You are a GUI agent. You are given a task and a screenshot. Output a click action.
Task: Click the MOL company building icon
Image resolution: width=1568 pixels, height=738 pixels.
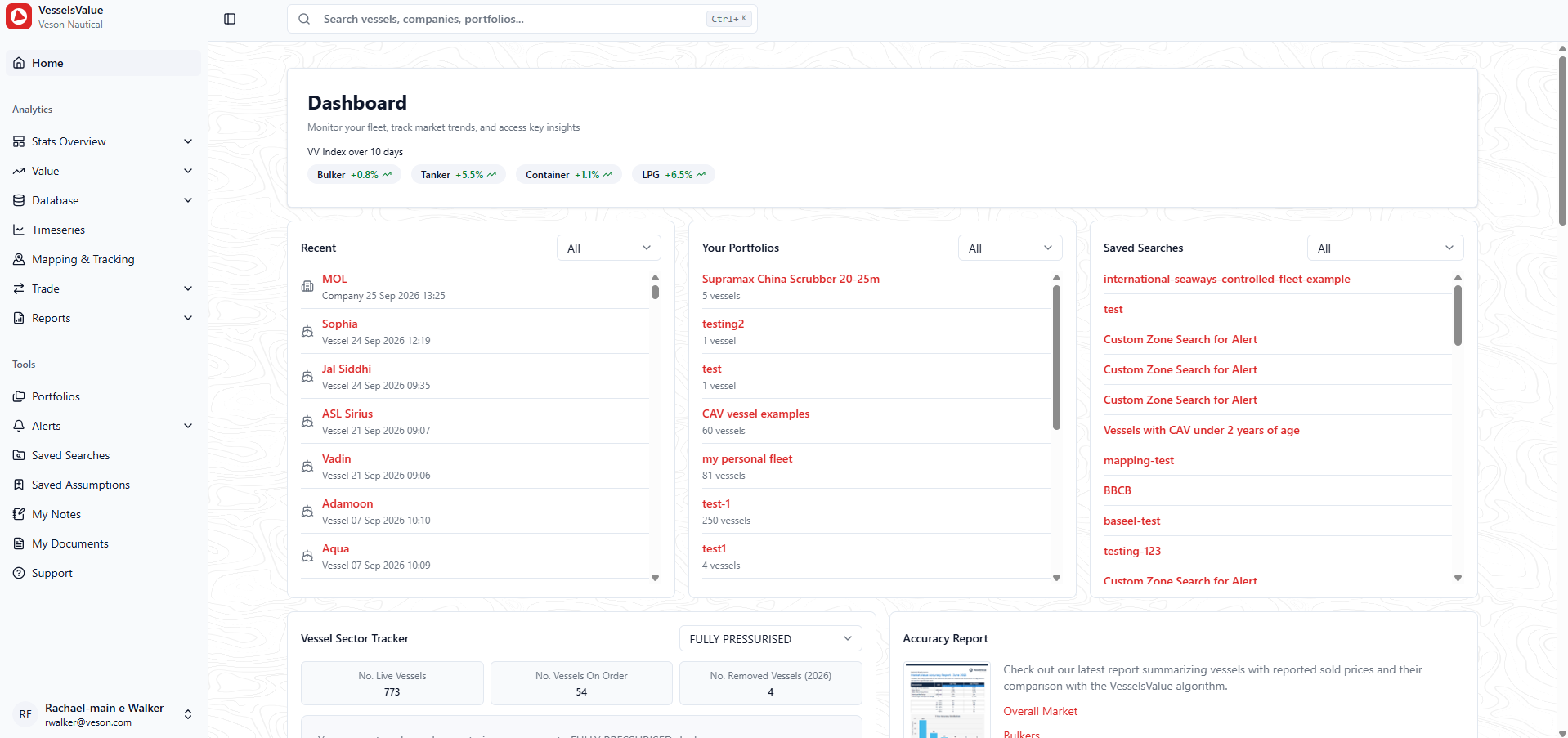pyautogui.click(x=307, y=286)
